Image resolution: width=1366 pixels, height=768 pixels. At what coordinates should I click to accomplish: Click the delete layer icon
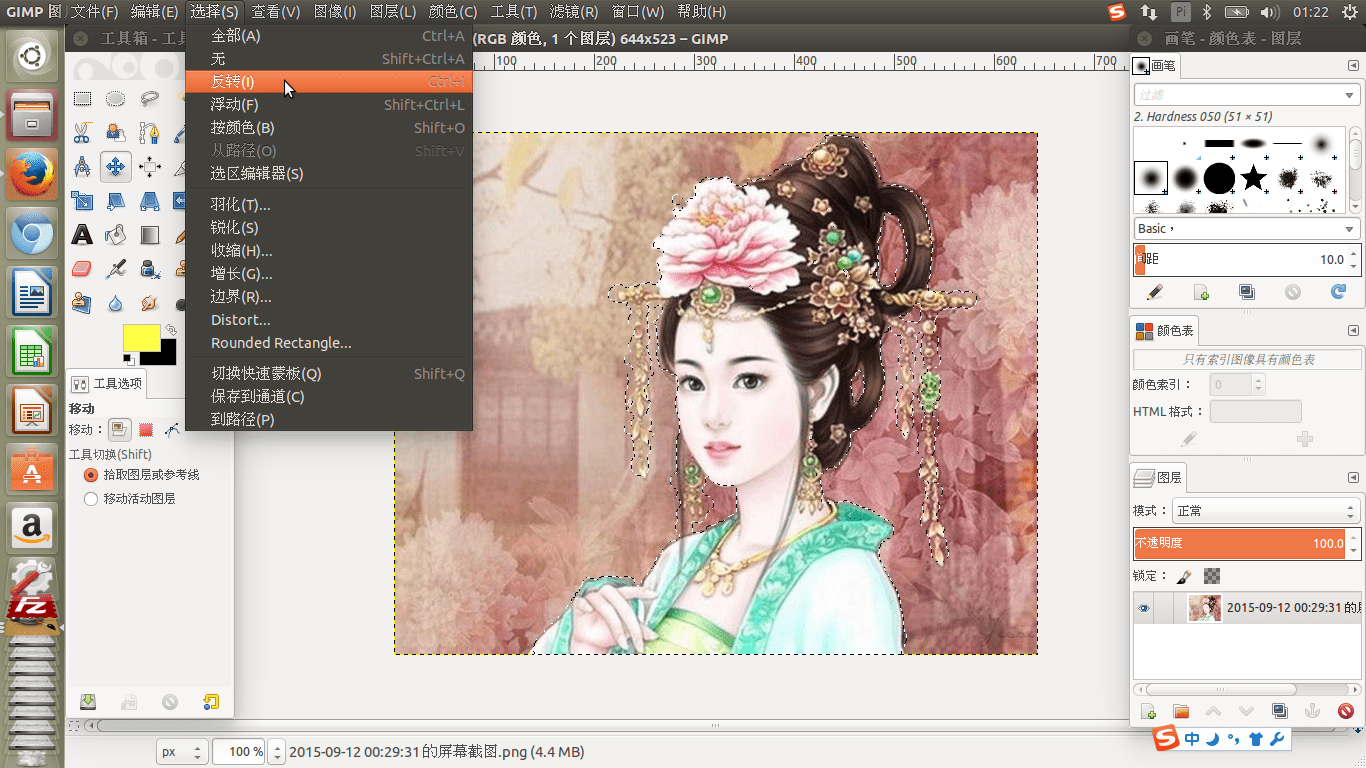1345,711
